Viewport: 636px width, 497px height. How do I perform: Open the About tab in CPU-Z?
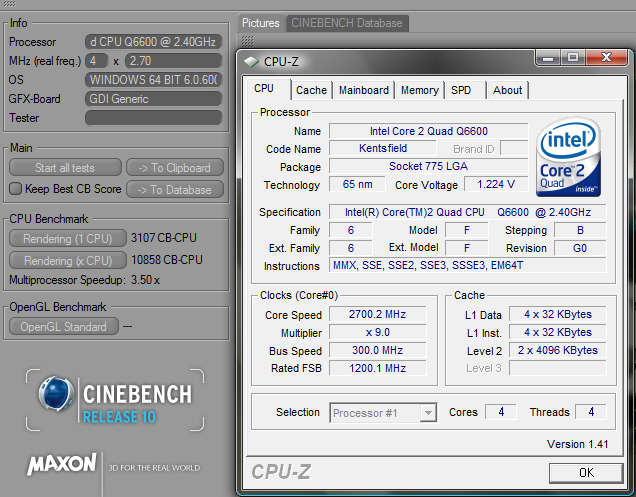[507, 90]
